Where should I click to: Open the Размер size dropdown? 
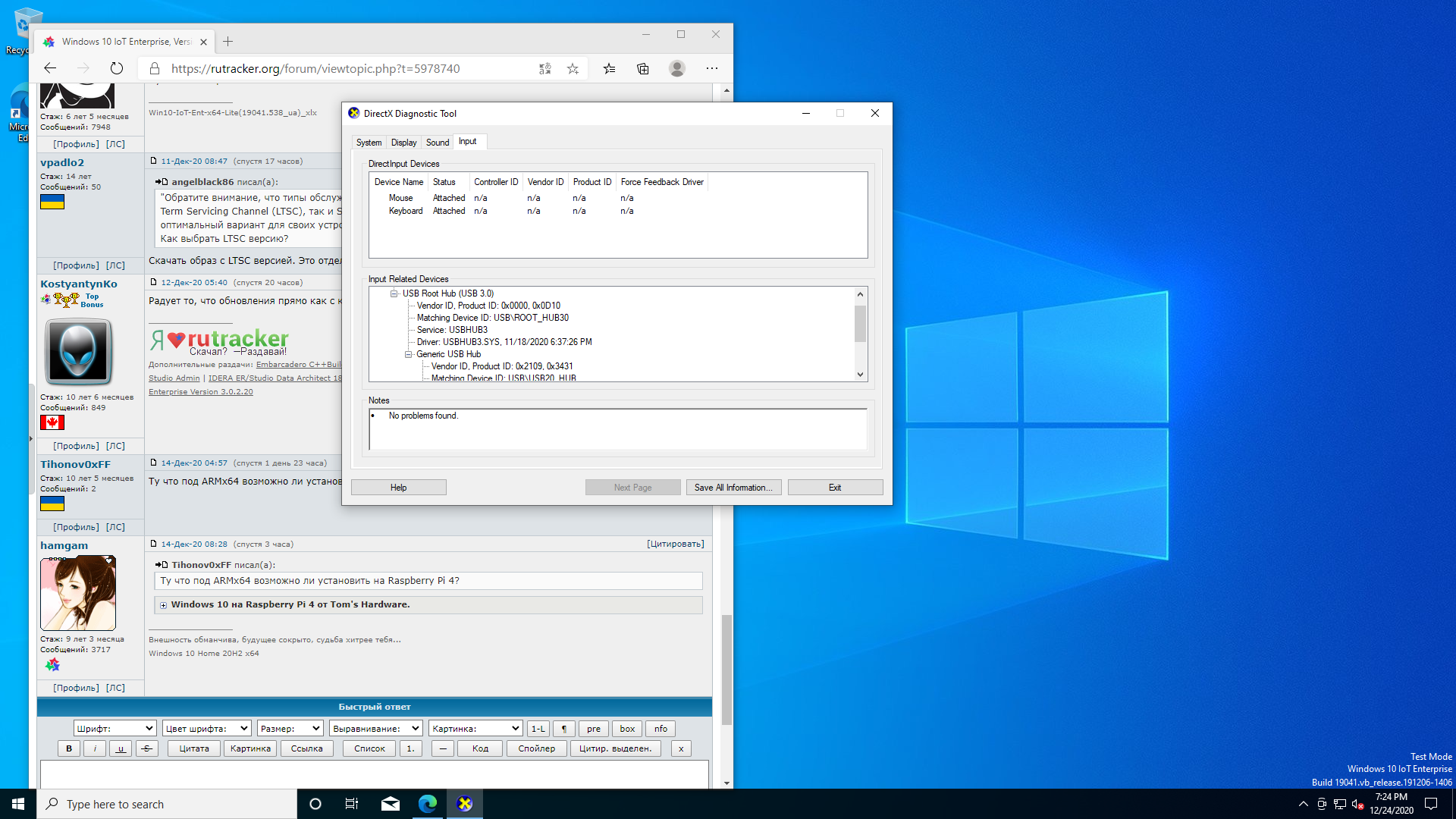click(290, 729)
